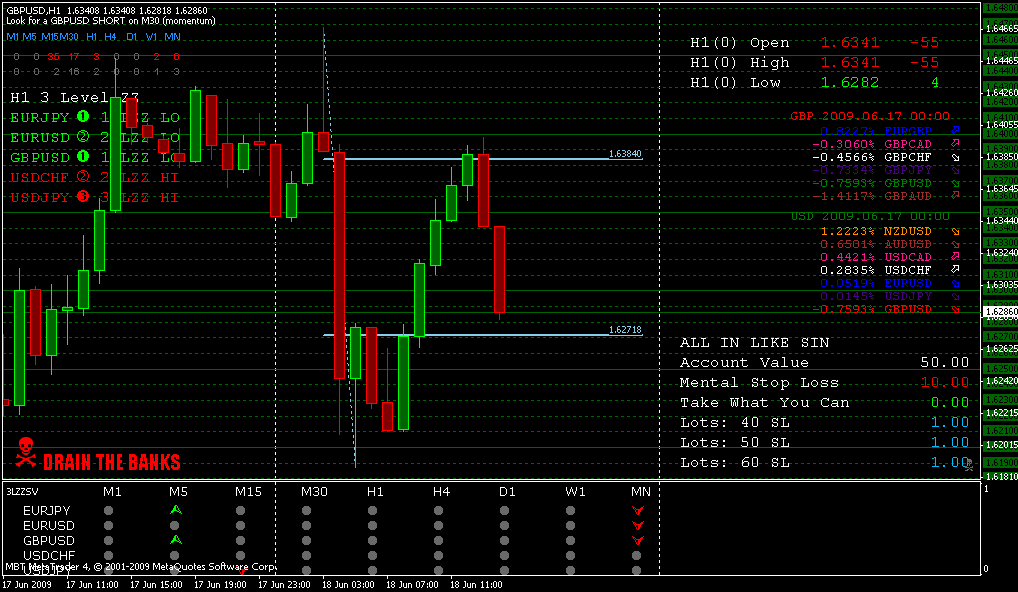Click the current price tag 1.62860
Image resolution: width=1018 pixels, height=592 pixels.
click(x=1000, y=312)
